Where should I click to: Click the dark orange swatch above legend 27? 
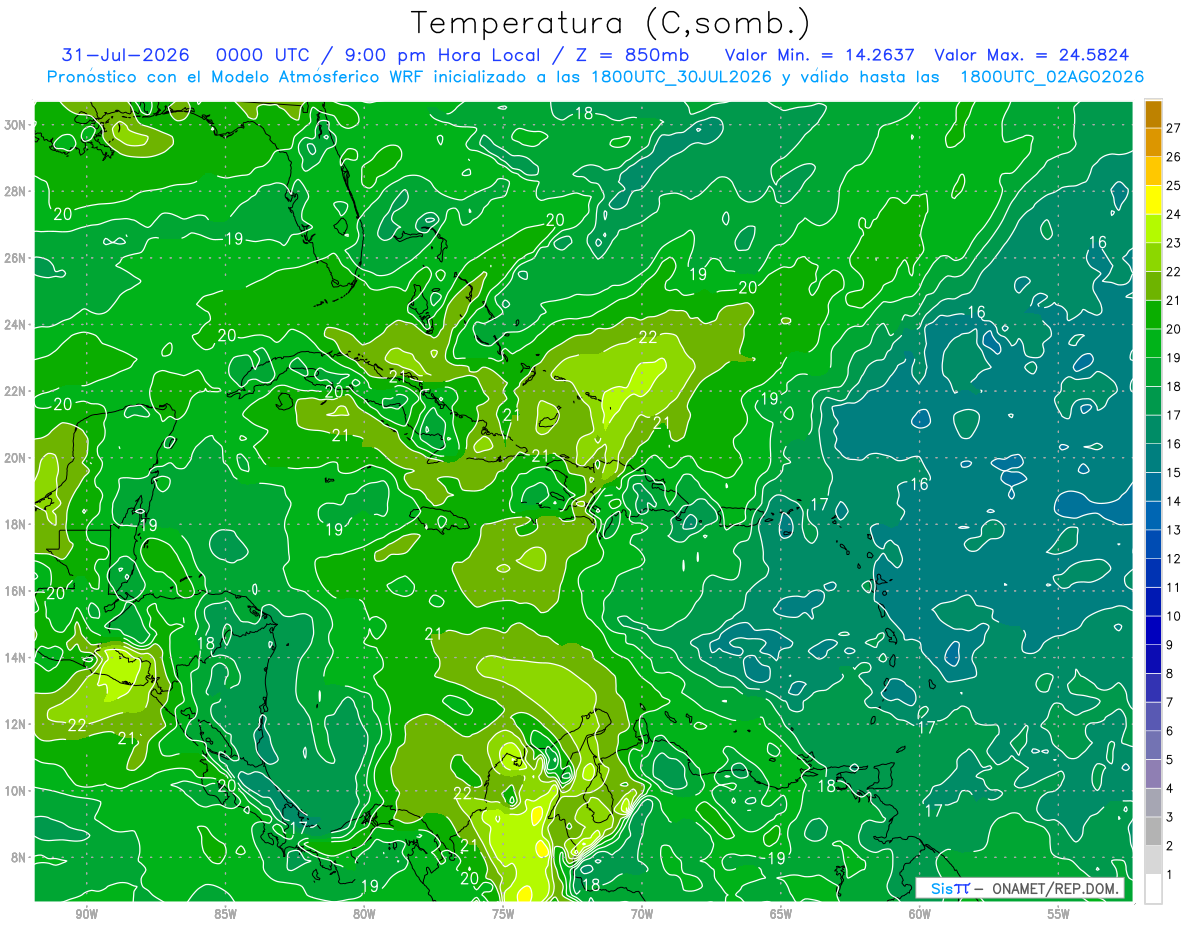[1153, 114]
